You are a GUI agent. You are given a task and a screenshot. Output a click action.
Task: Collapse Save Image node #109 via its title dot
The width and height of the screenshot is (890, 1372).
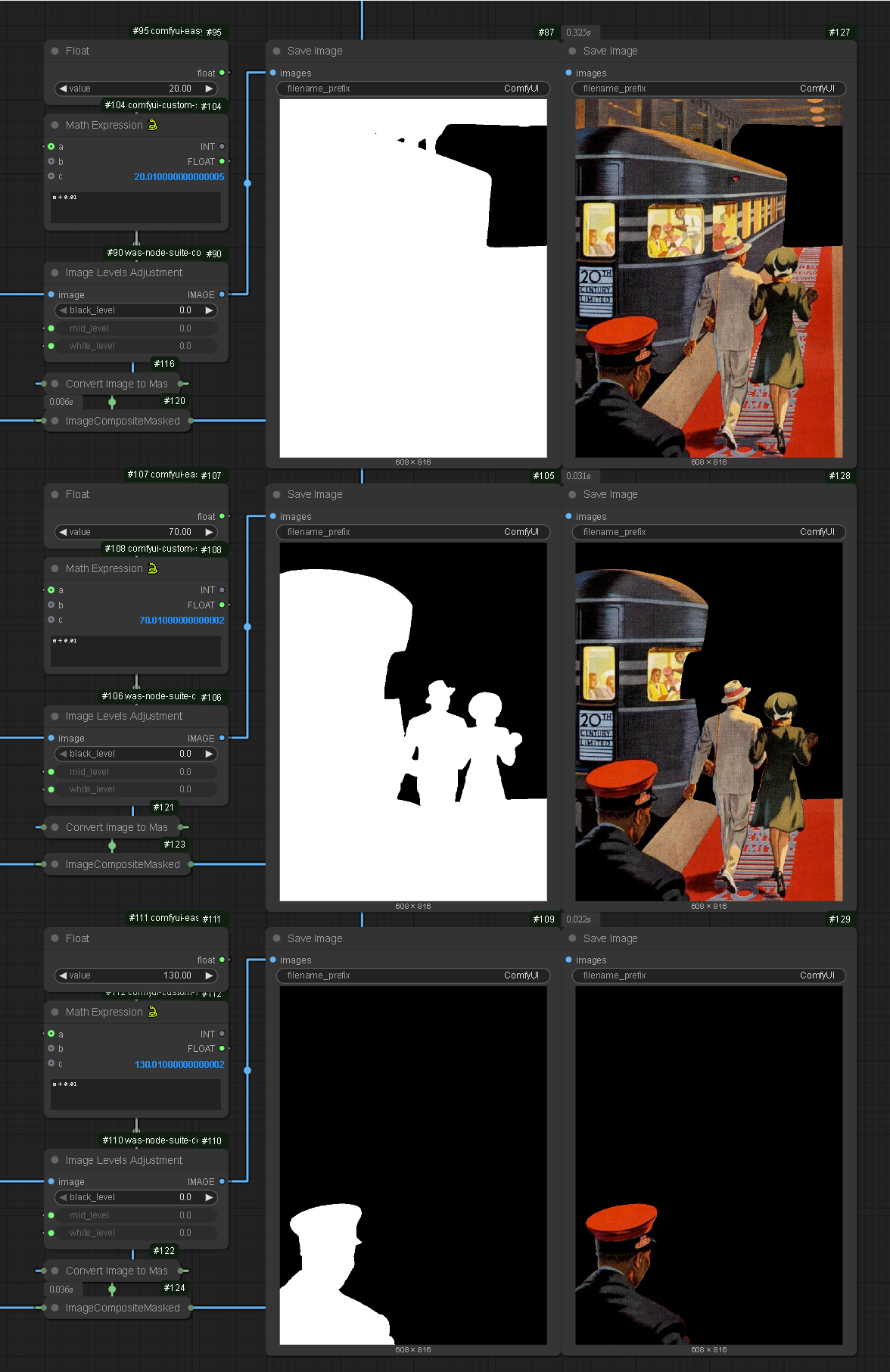click(277, 938)
